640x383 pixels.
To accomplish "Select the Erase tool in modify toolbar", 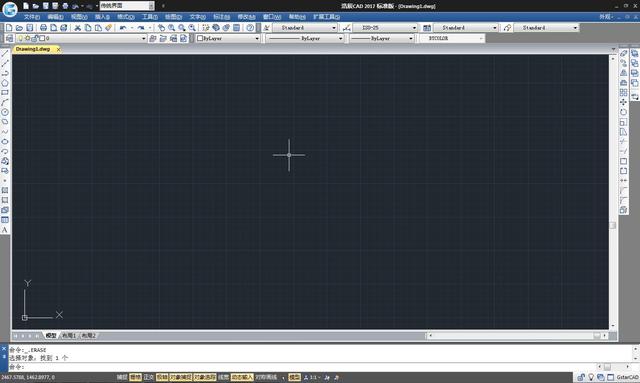I will [x=623, y=53].
